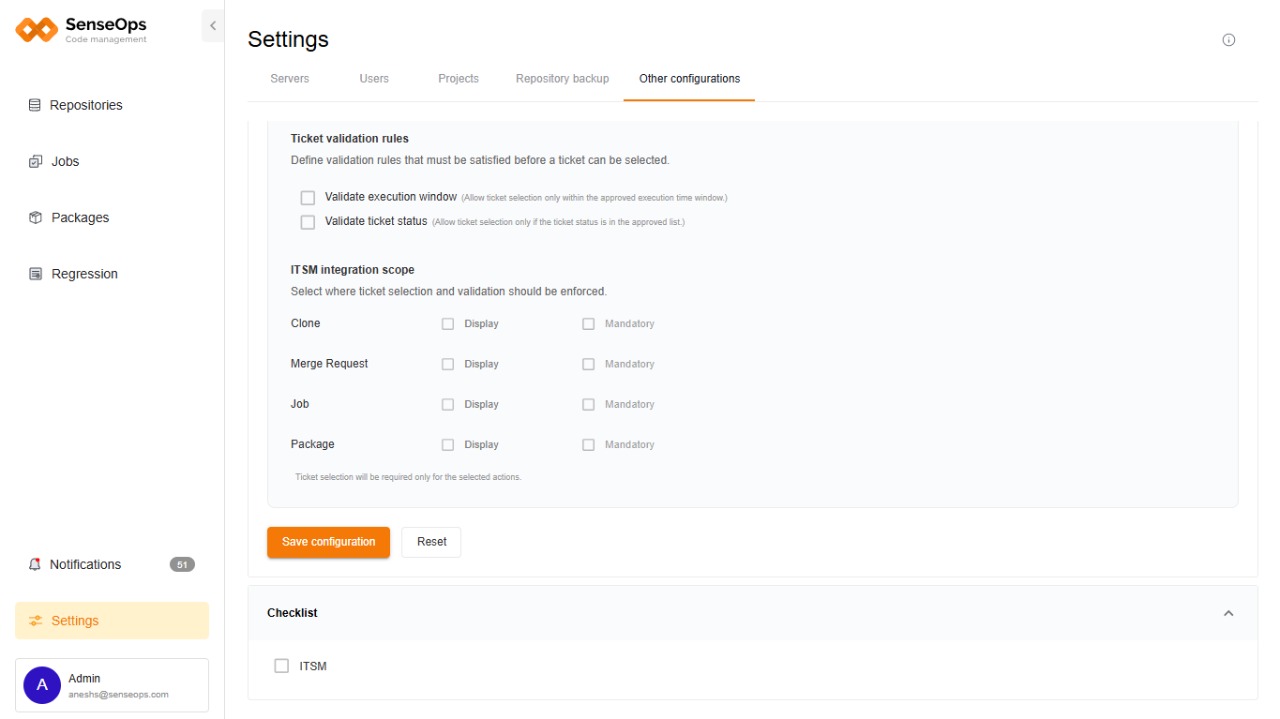Image resolution: width=1280 pixels, height=719 pixels.
Task: Open Repositories from the sidebar icon
Action: coord(35,105)
